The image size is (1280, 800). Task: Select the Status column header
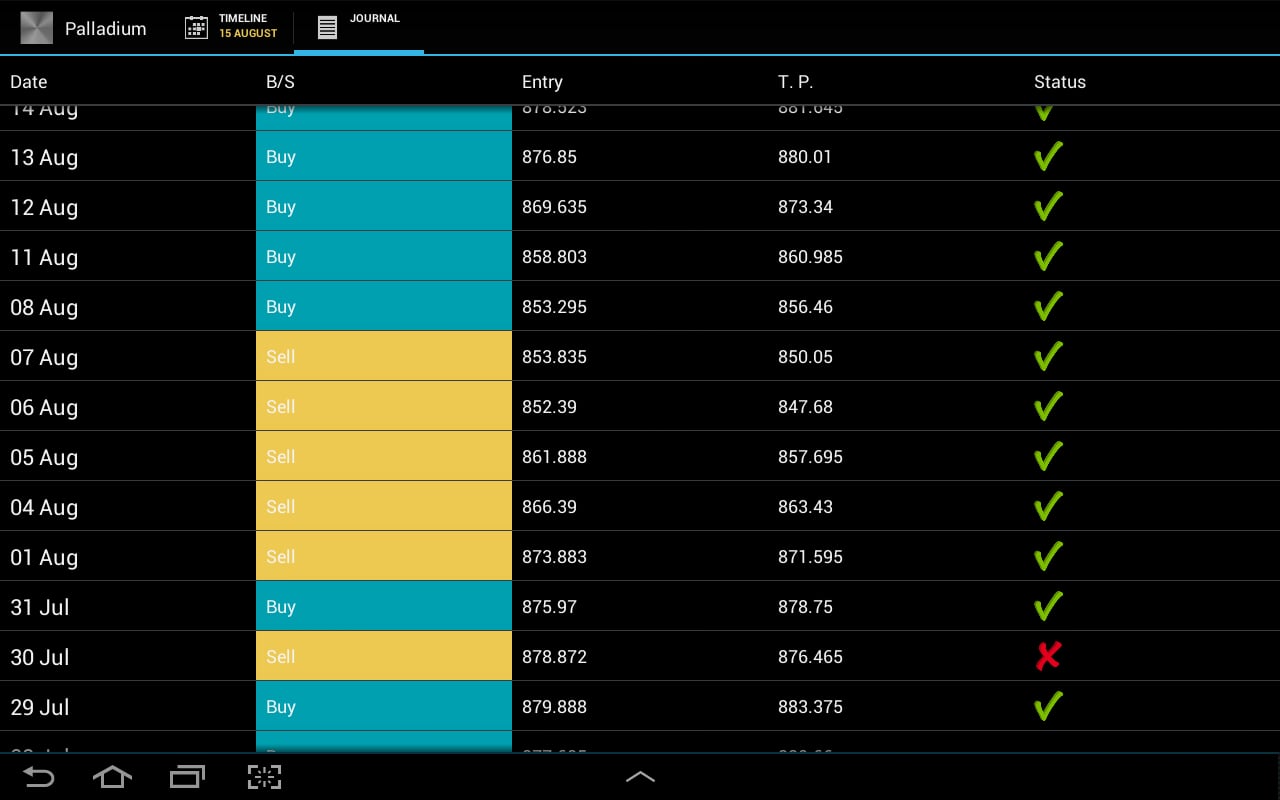click(x=1060, y=82)
